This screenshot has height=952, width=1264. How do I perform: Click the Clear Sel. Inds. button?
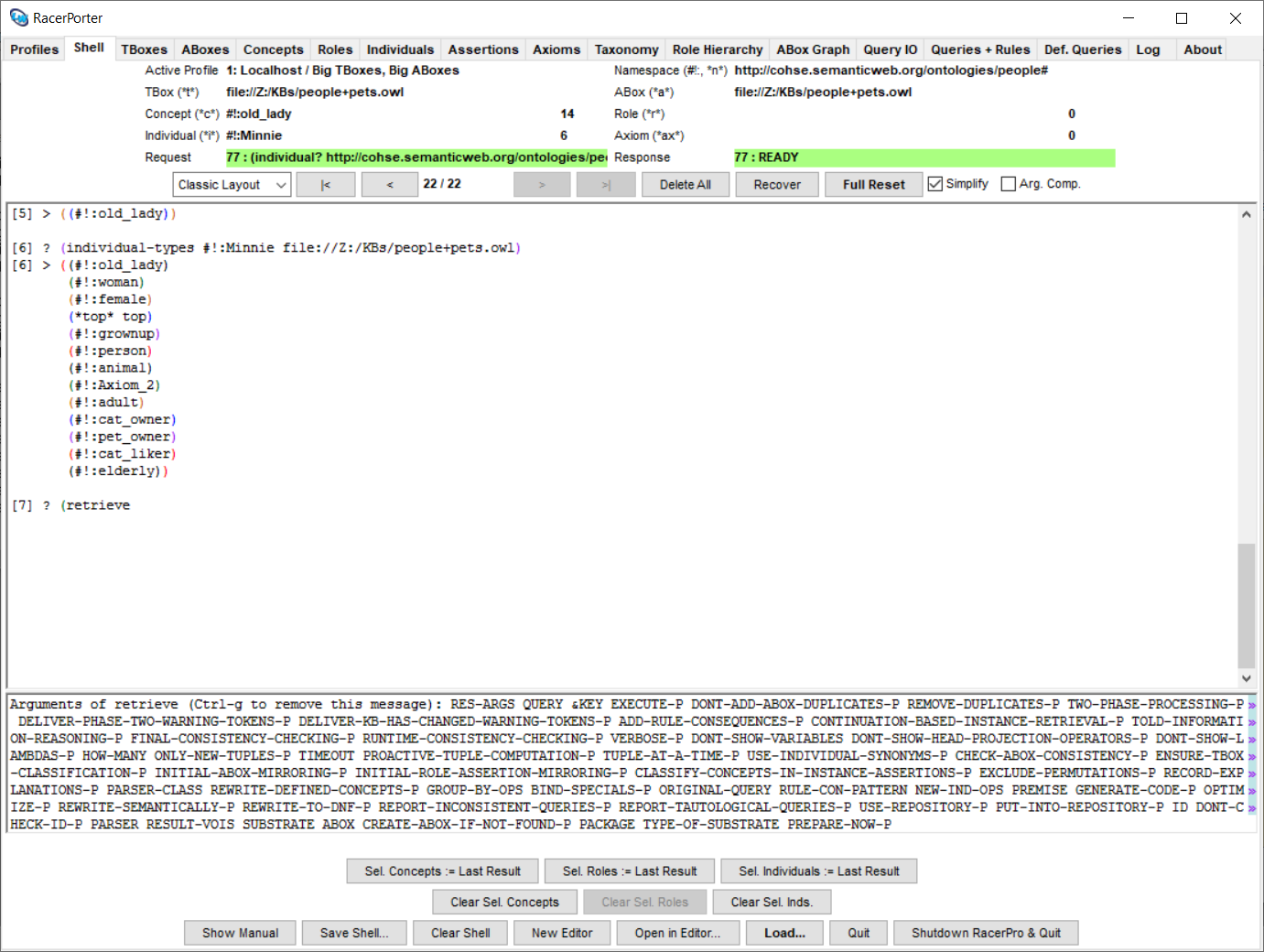(x=772, y=903)
